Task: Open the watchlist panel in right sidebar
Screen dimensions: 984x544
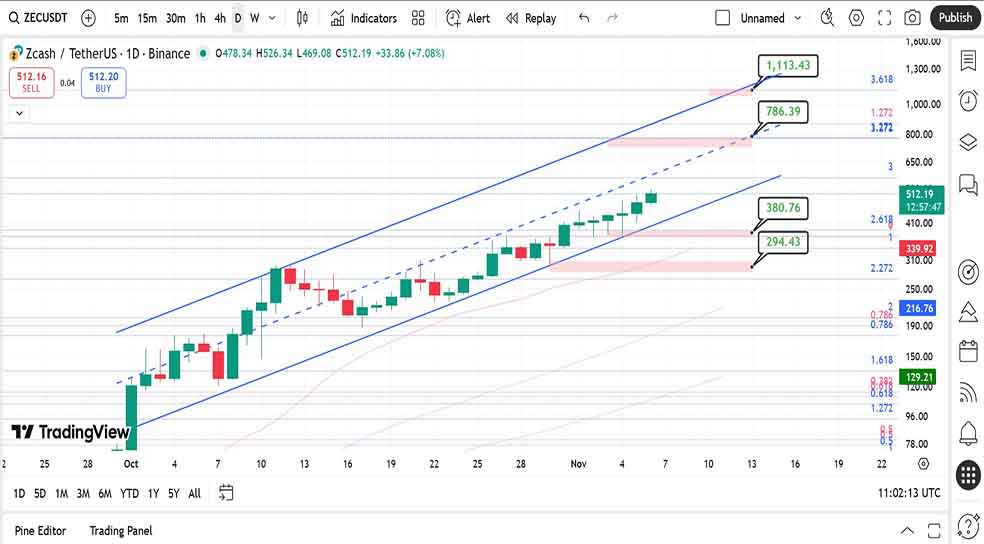Action: pyautogui.click(x=967, y=61)
